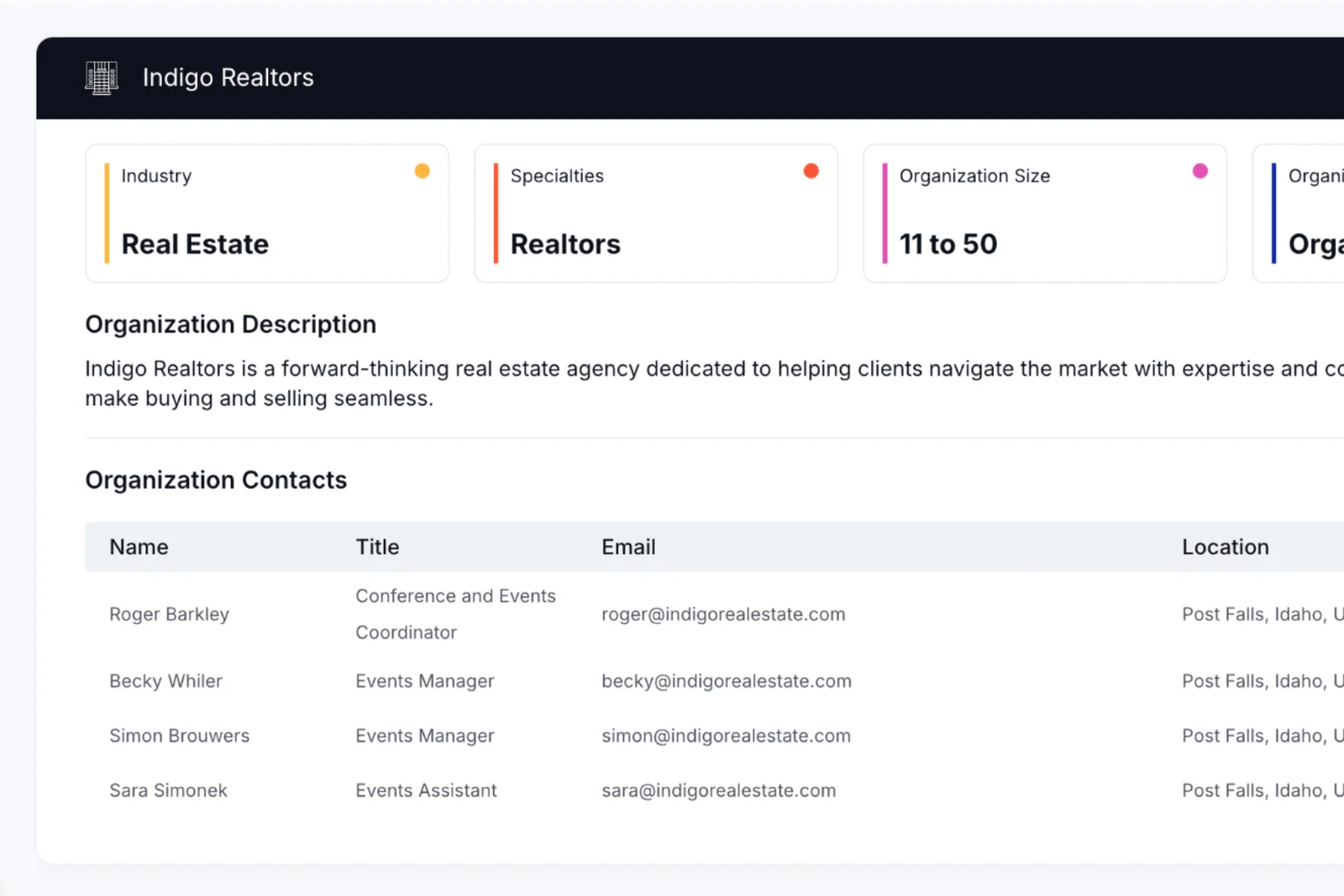Click the pink dot on Organization Size card

[x=1200, y=171]
